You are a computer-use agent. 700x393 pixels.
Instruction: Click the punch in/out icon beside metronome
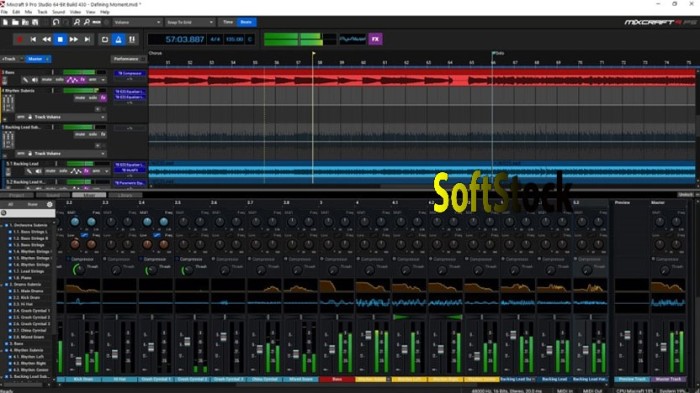[x=132, y=39]
